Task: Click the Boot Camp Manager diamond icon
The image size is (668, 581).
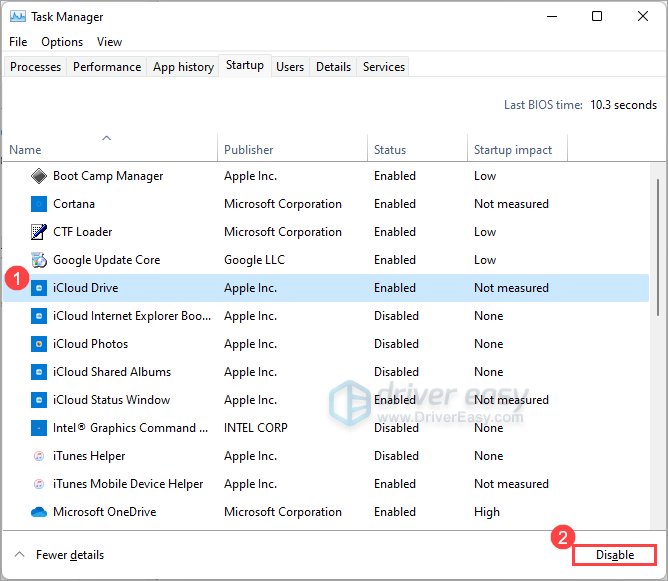Action: coord(39,176)
